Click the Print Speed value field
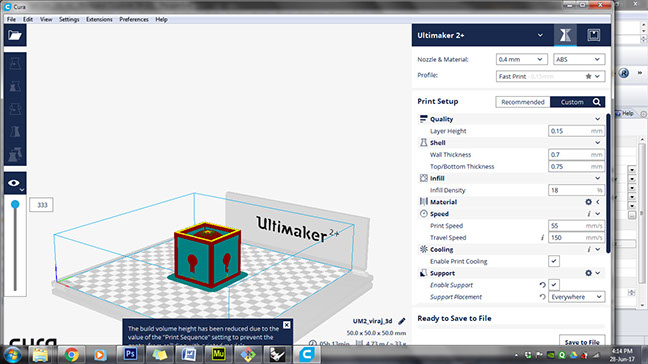Screen dimensions: 648x364 576,226
